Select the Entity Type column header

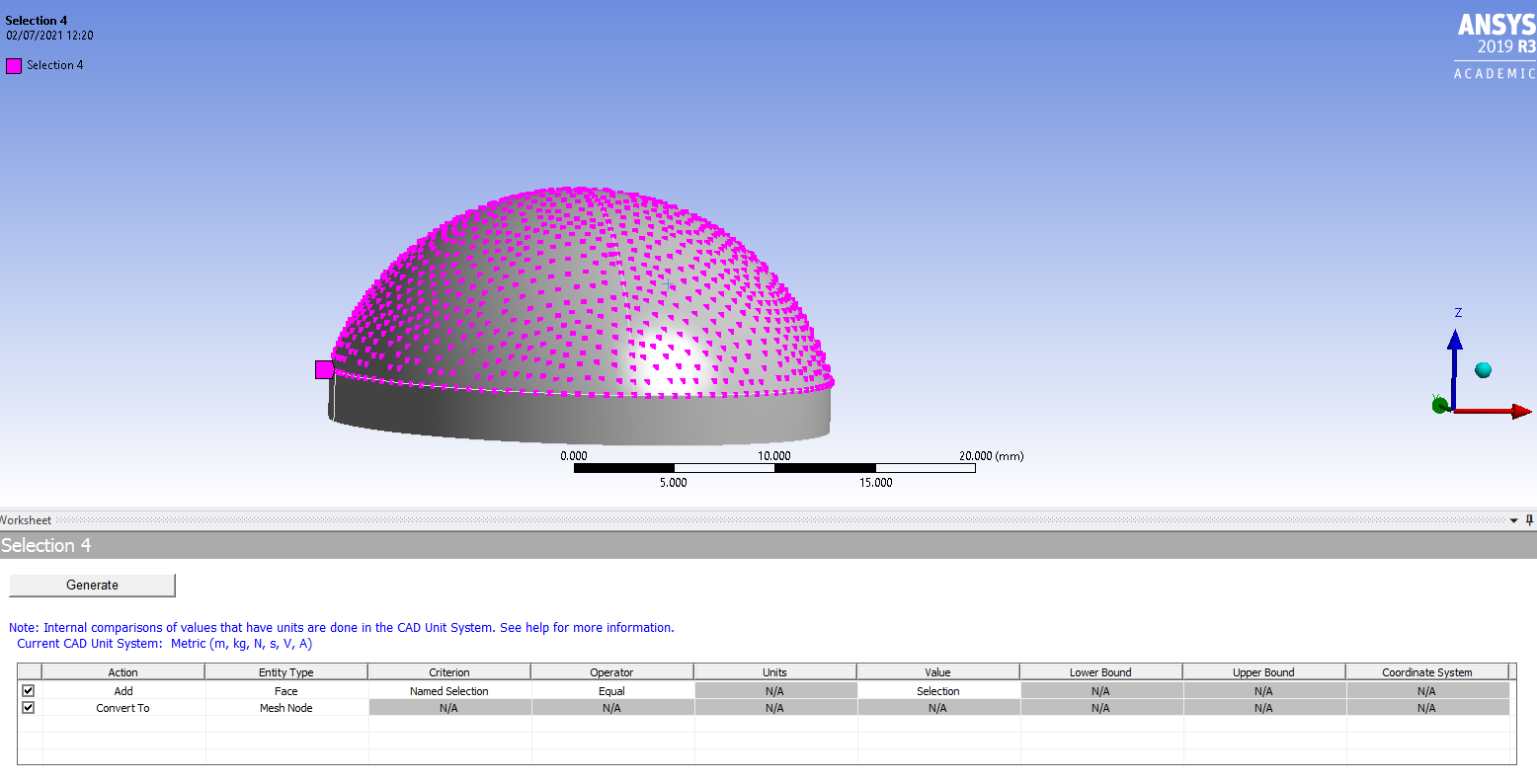tap(286, 672)
